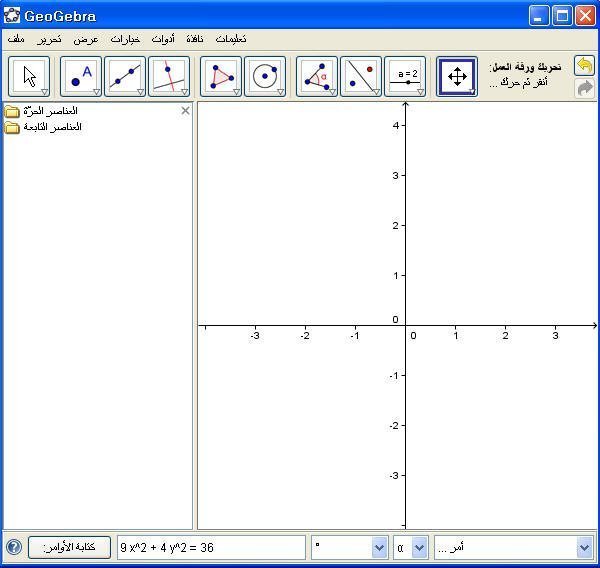Click the free objects folder icon
Screen dimensions: 600x568
tap(12, 111)
